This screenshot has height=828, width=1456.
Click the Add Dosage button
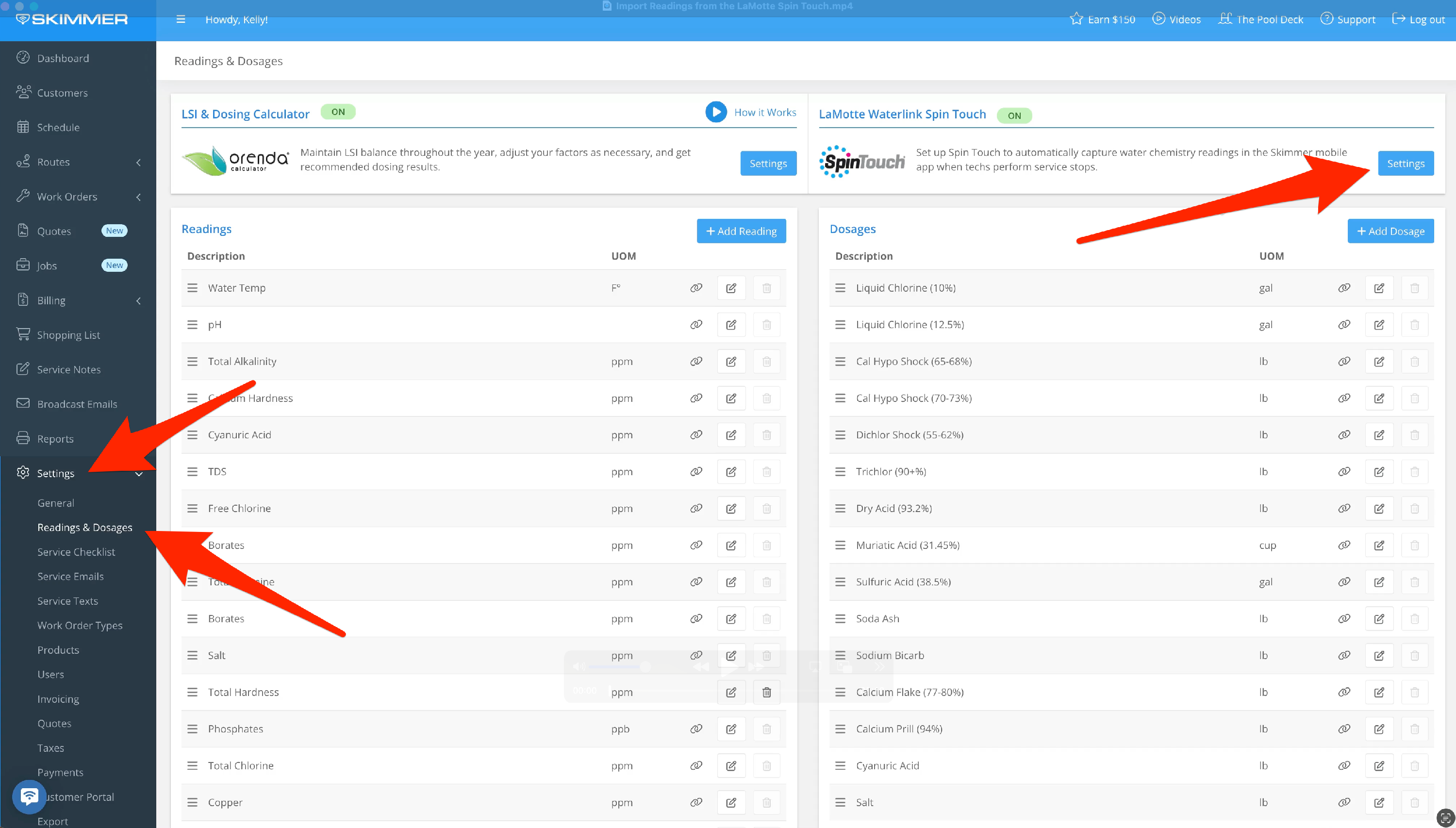[1390, 231]
